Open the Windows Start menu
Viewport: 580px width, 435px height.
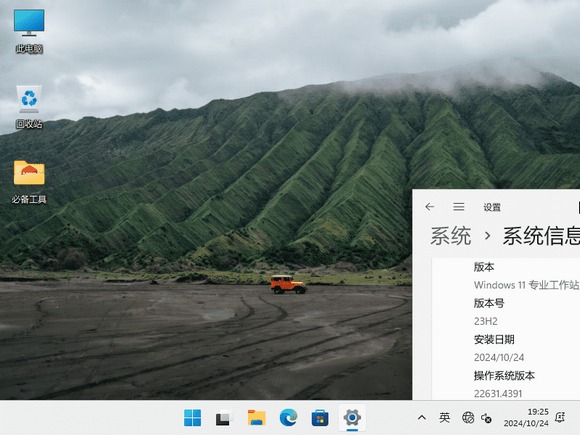(192, 418)
